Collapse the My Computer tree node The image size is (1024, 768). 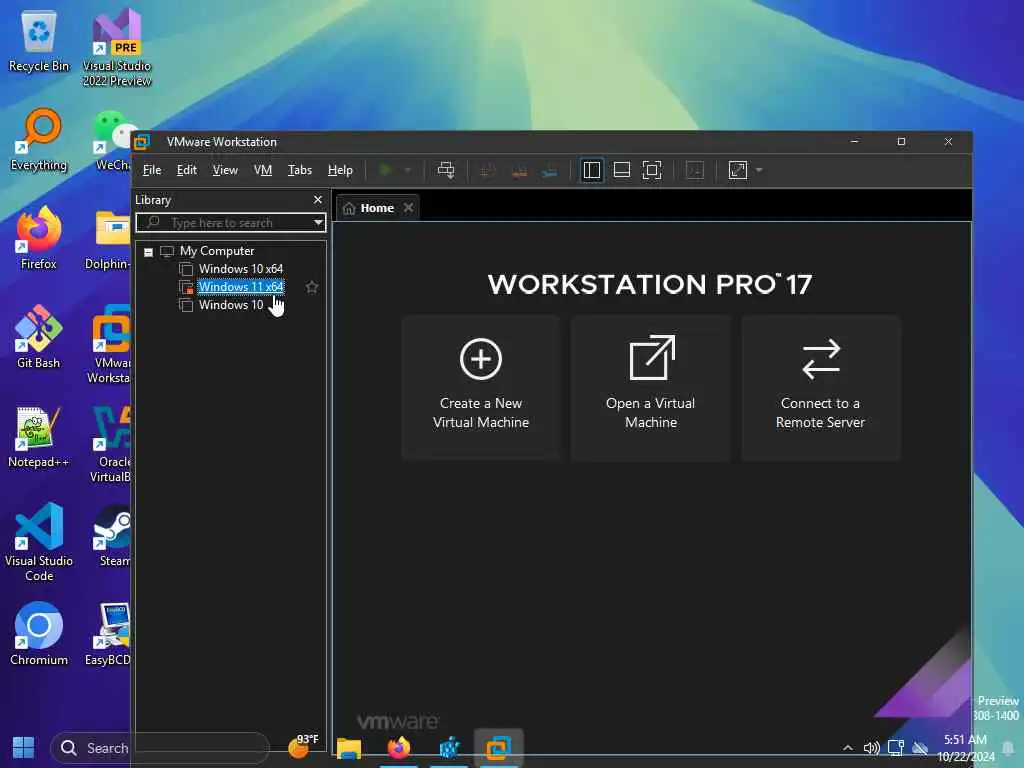pos(148,252)
